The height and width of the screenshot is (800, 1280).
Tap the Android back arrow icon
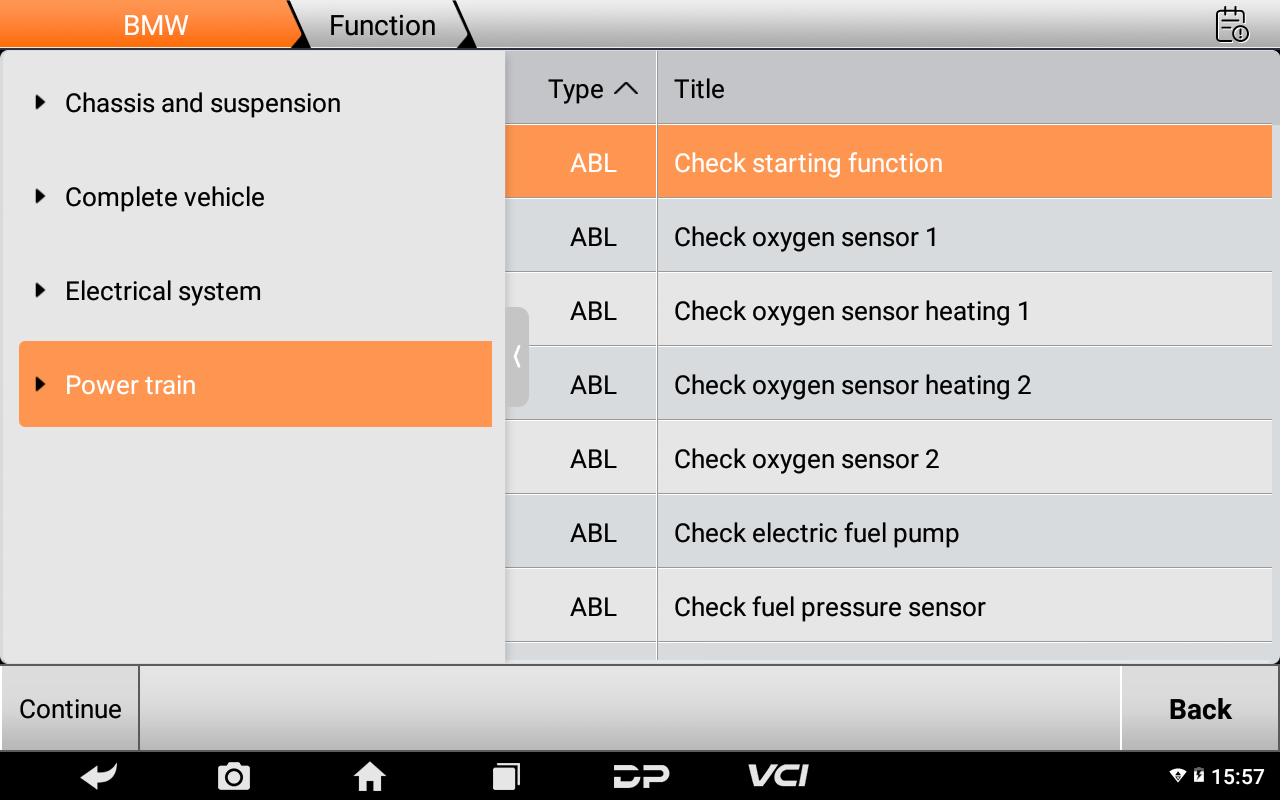point(99,776)
